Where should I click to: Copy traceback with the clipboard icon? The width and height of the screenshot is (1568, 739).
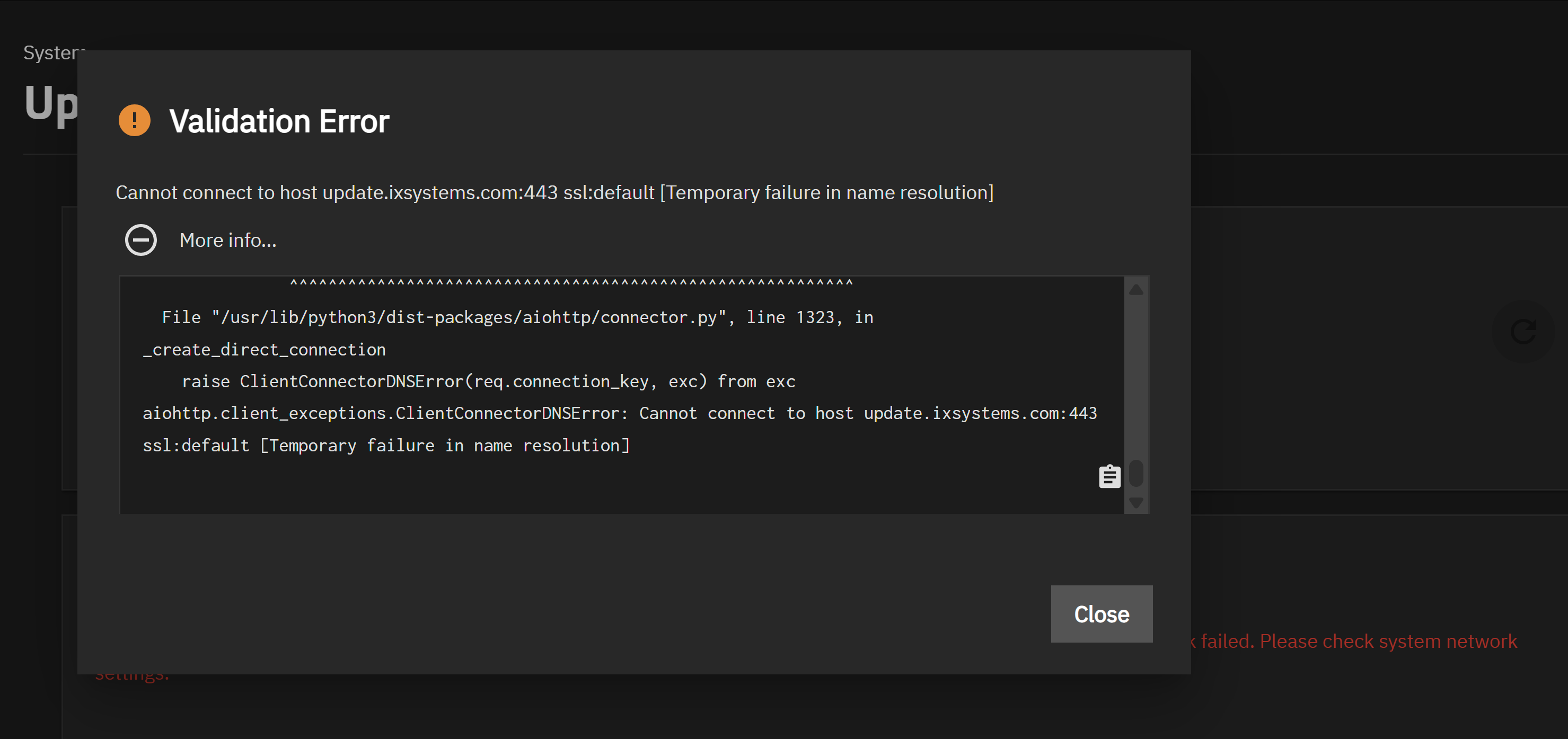tap(1109, 476)
